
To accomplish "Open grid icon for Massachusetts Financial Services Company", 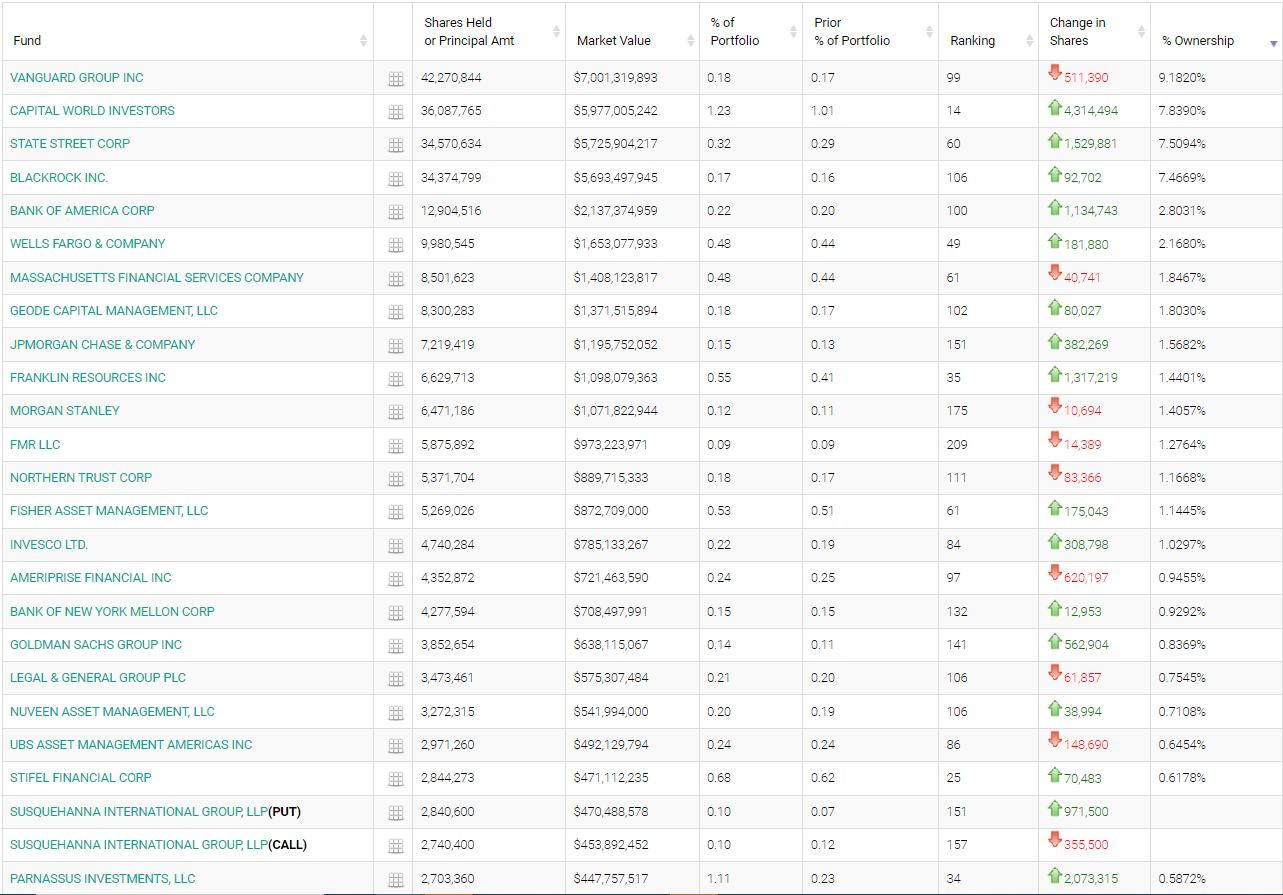I will point(395,279).
